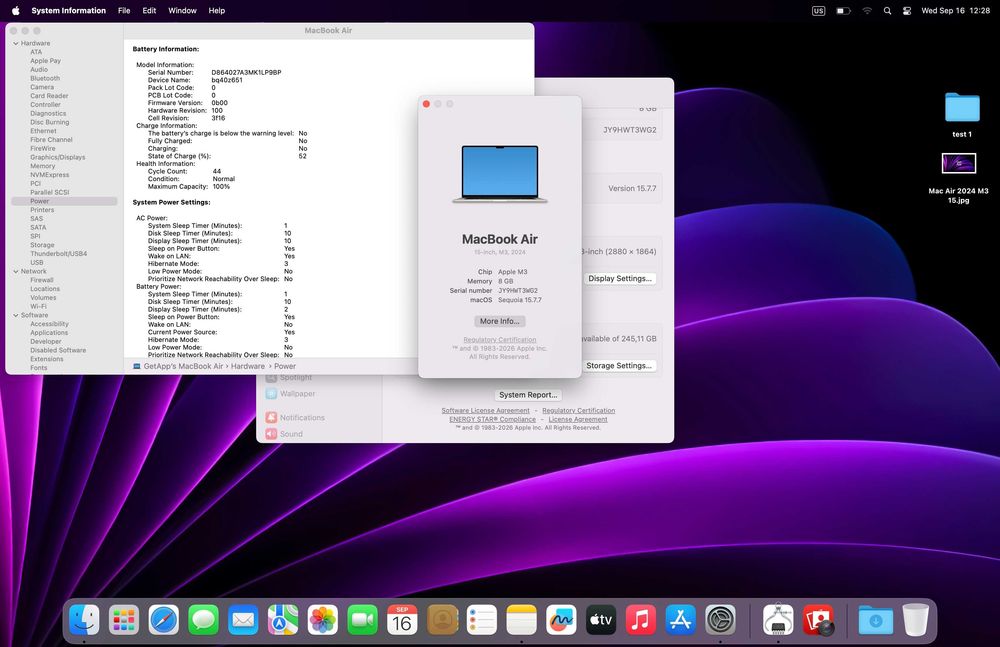Open the Edit menu

pos(149,10)
